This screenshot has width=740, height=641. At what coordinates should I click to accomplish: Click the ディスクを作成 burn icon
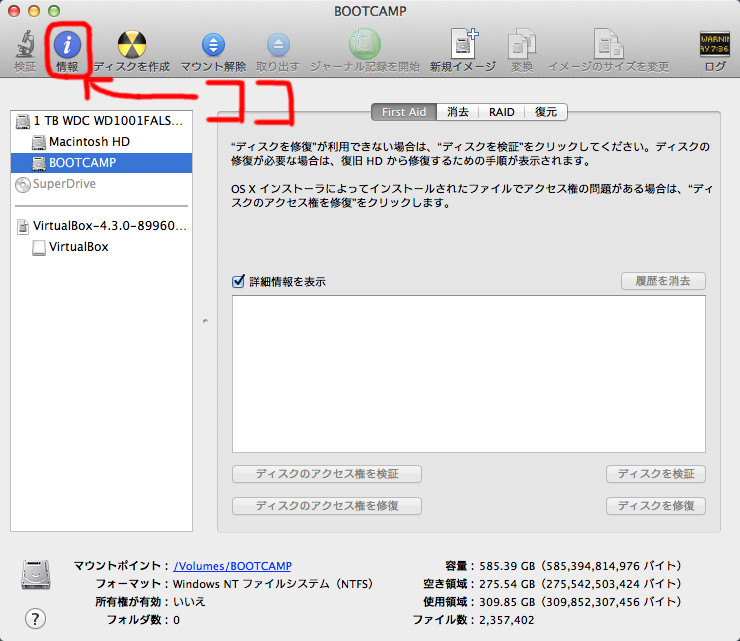pos(132,44)
